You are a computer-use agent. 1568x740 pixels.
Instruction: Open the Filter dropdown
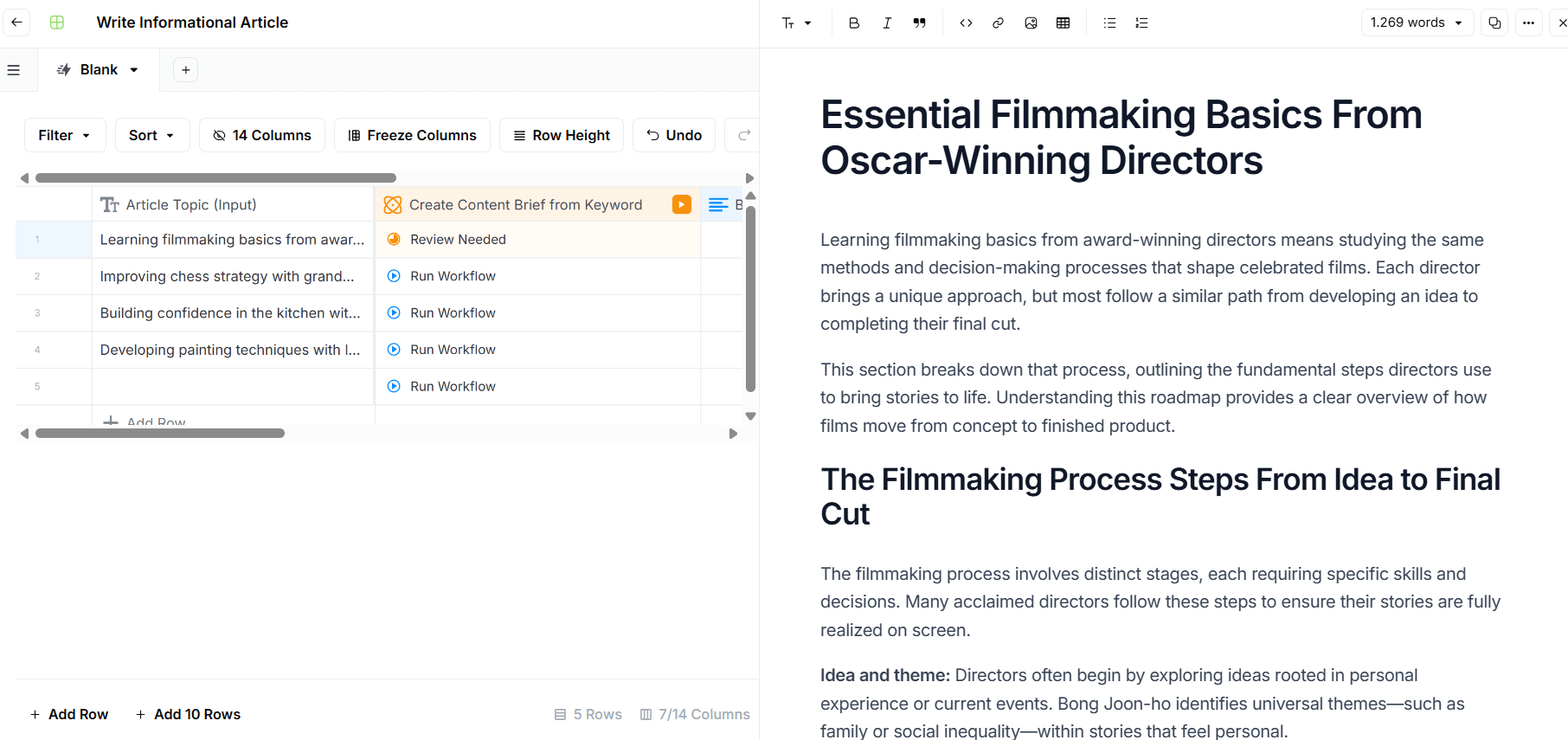tap(65, 135)
